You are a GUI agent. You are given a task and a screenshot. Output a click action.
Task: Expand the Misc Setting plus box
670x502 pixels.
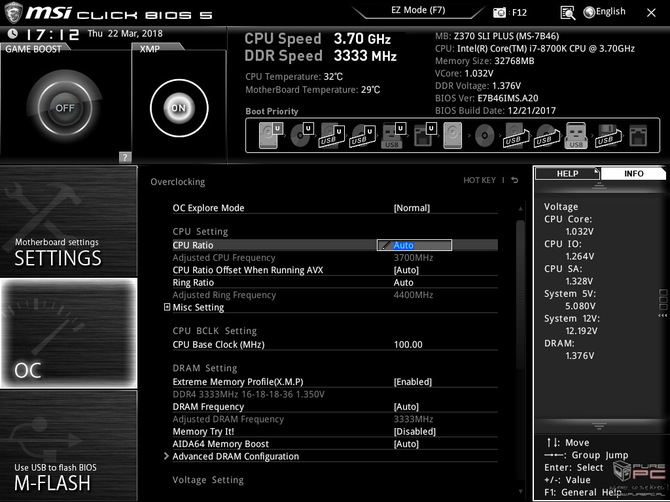[167, 307]
